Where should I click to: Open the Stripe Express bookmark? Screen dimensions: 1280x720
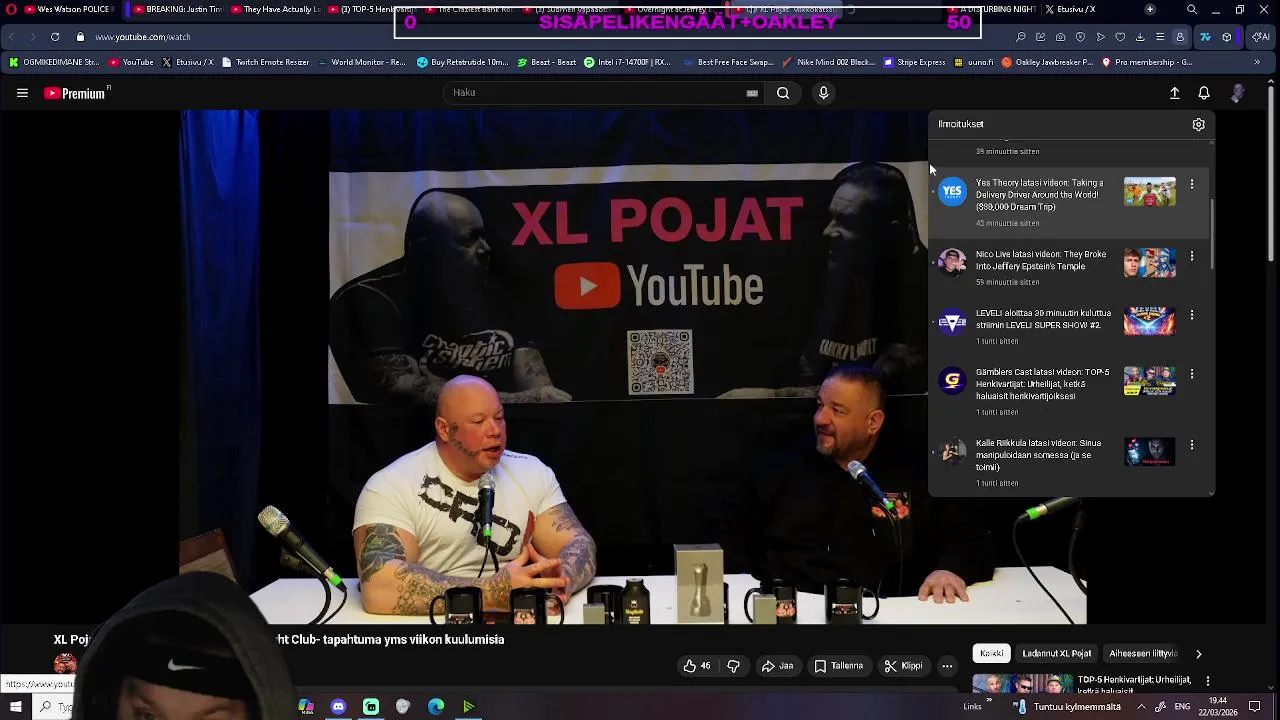[x=914, y=62]
